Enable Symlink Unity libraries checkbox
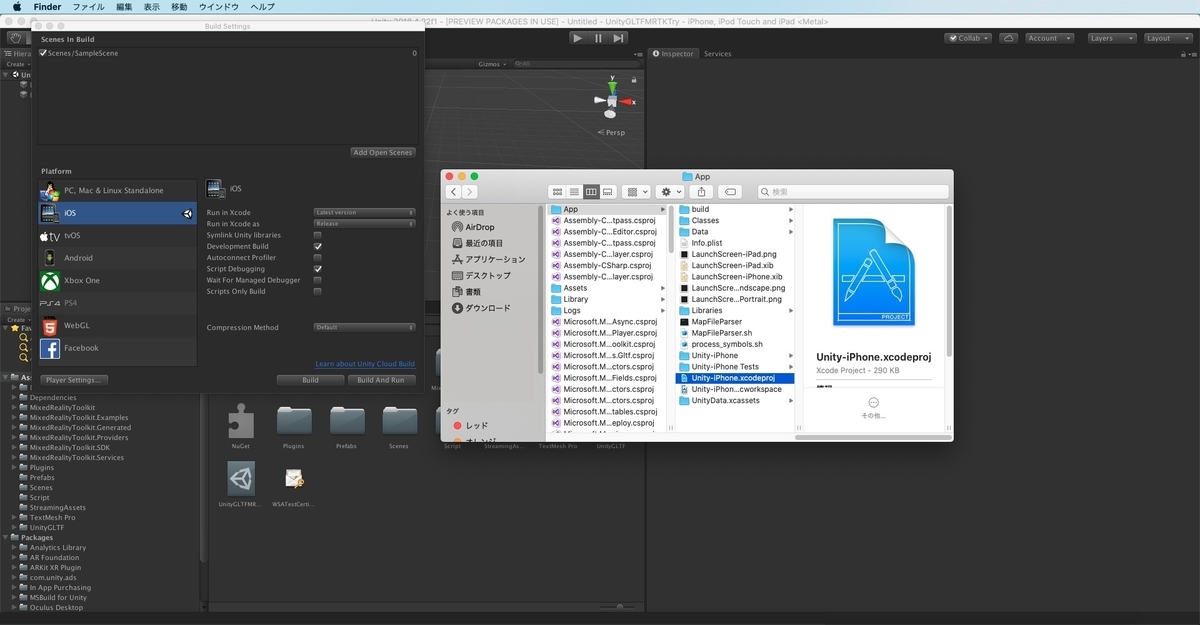The height and width of the screenshot is (625, 1200). [318, 235]
